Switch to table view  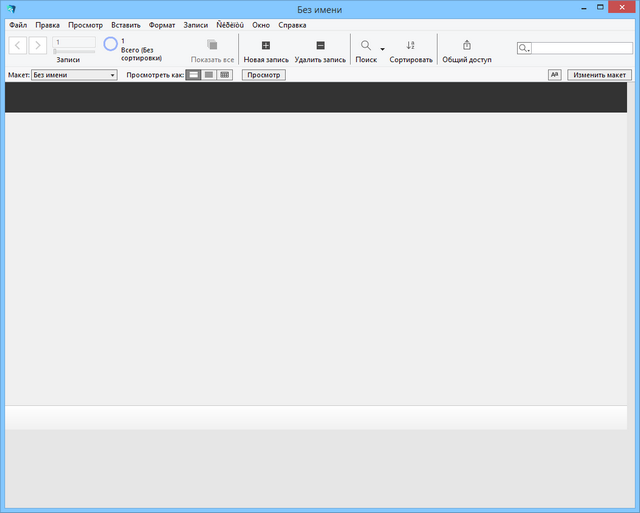225,75
